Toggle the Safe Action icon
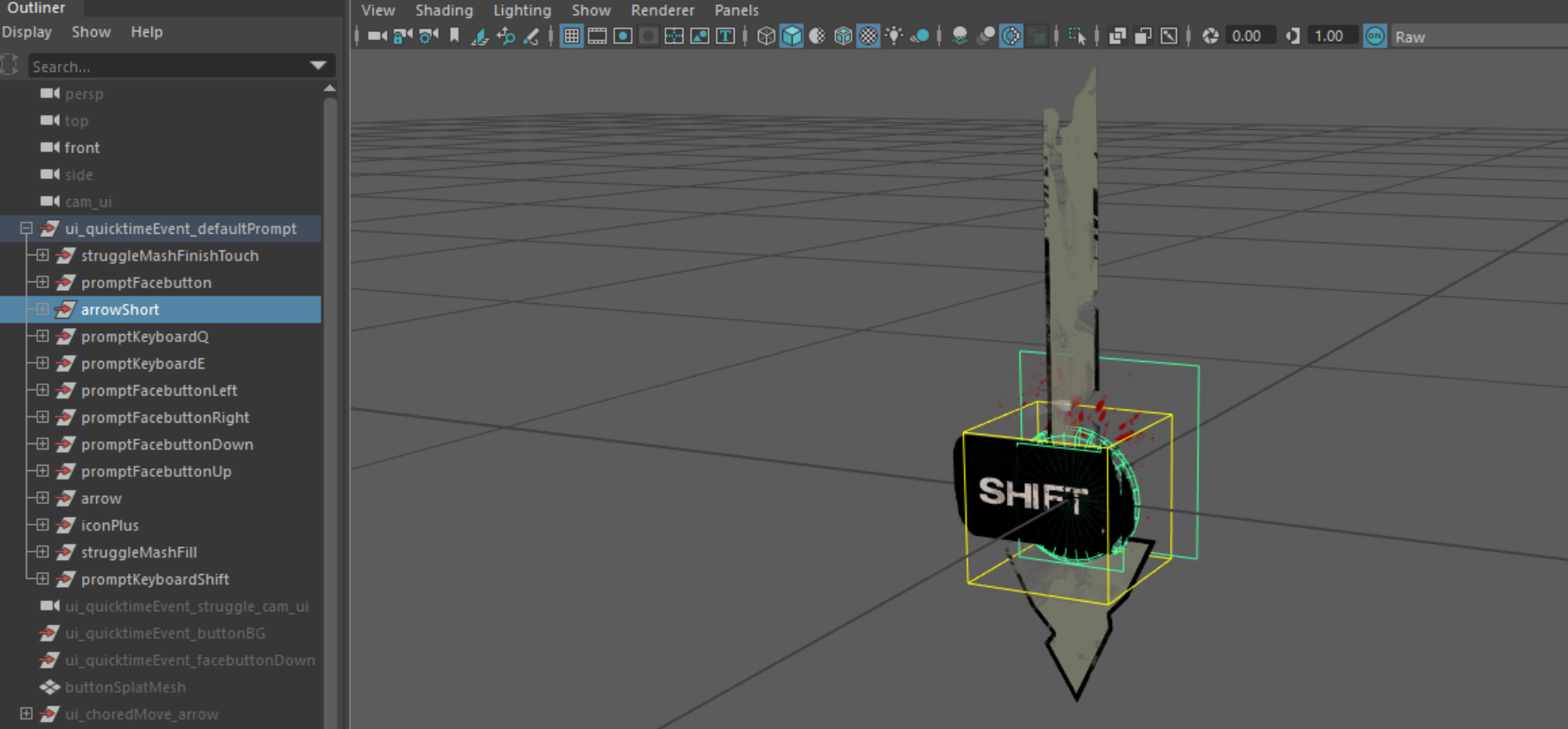 coord(699,36)
